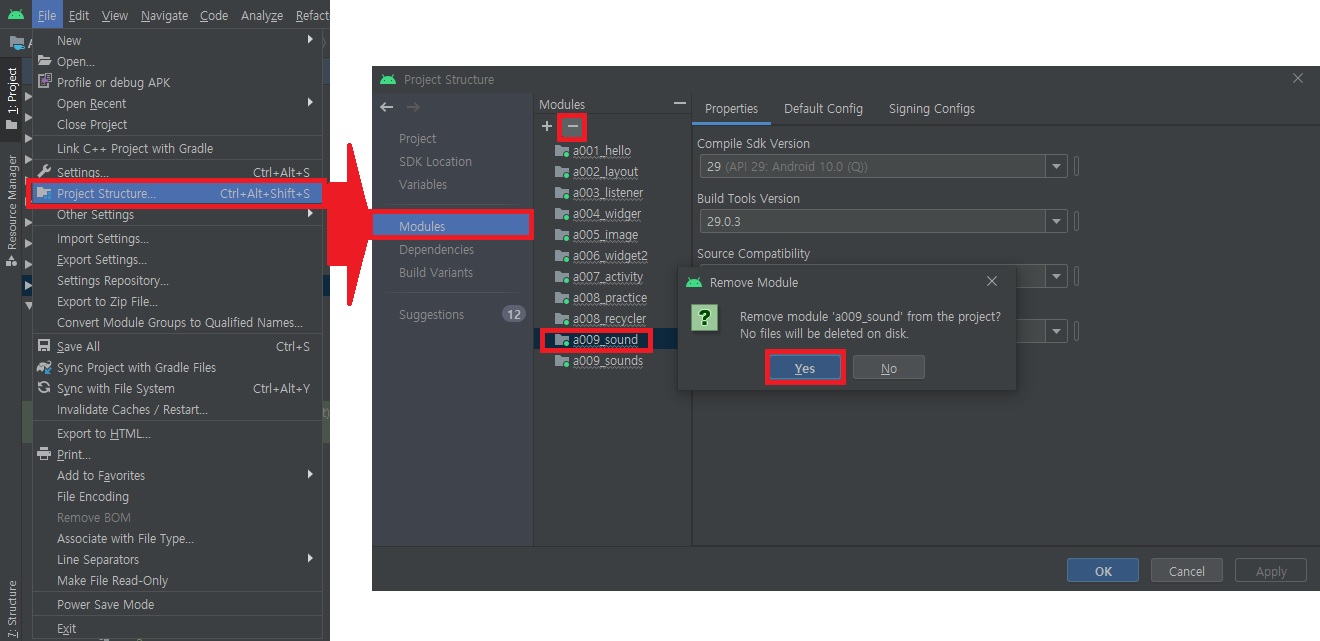This screenshot has height=641, width=1320.
Task: Remove module with the minus icon
Action: click(x=573, y=127)
